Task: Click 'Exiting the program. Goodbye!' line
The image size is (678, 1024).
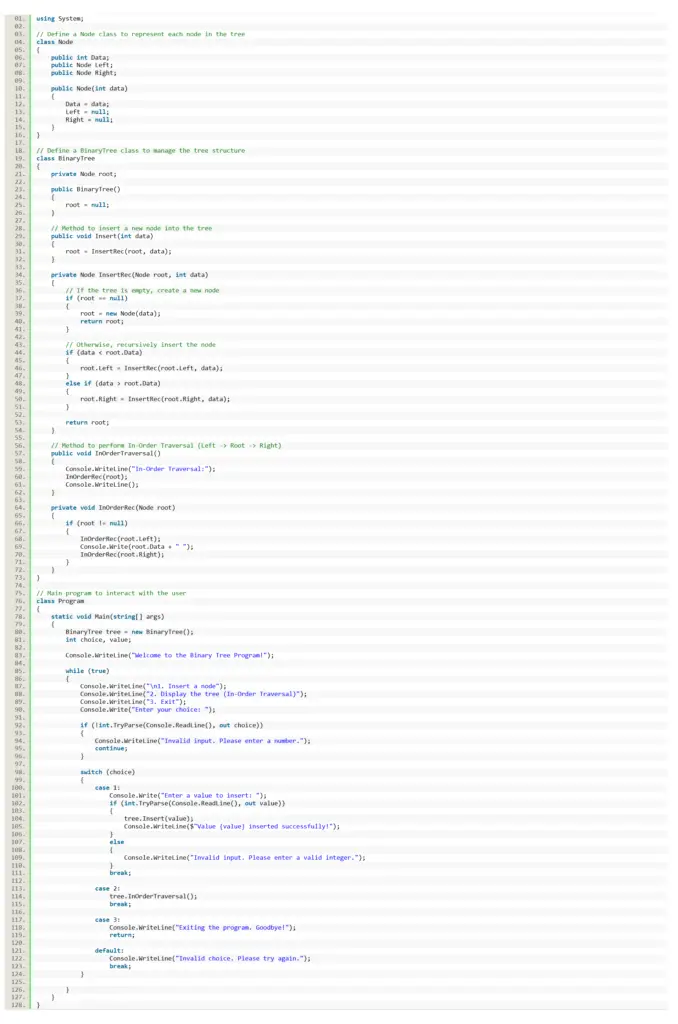Action: (x=202, y=927)
